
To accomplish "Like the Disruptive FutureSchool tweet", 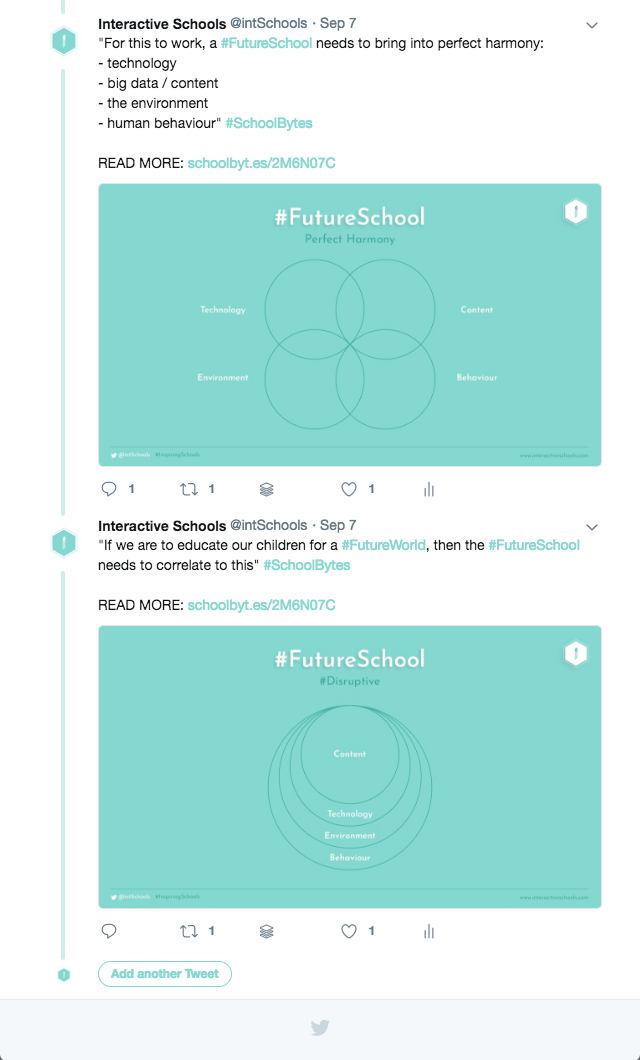I will pyautogui.click(x=349, y=931).
